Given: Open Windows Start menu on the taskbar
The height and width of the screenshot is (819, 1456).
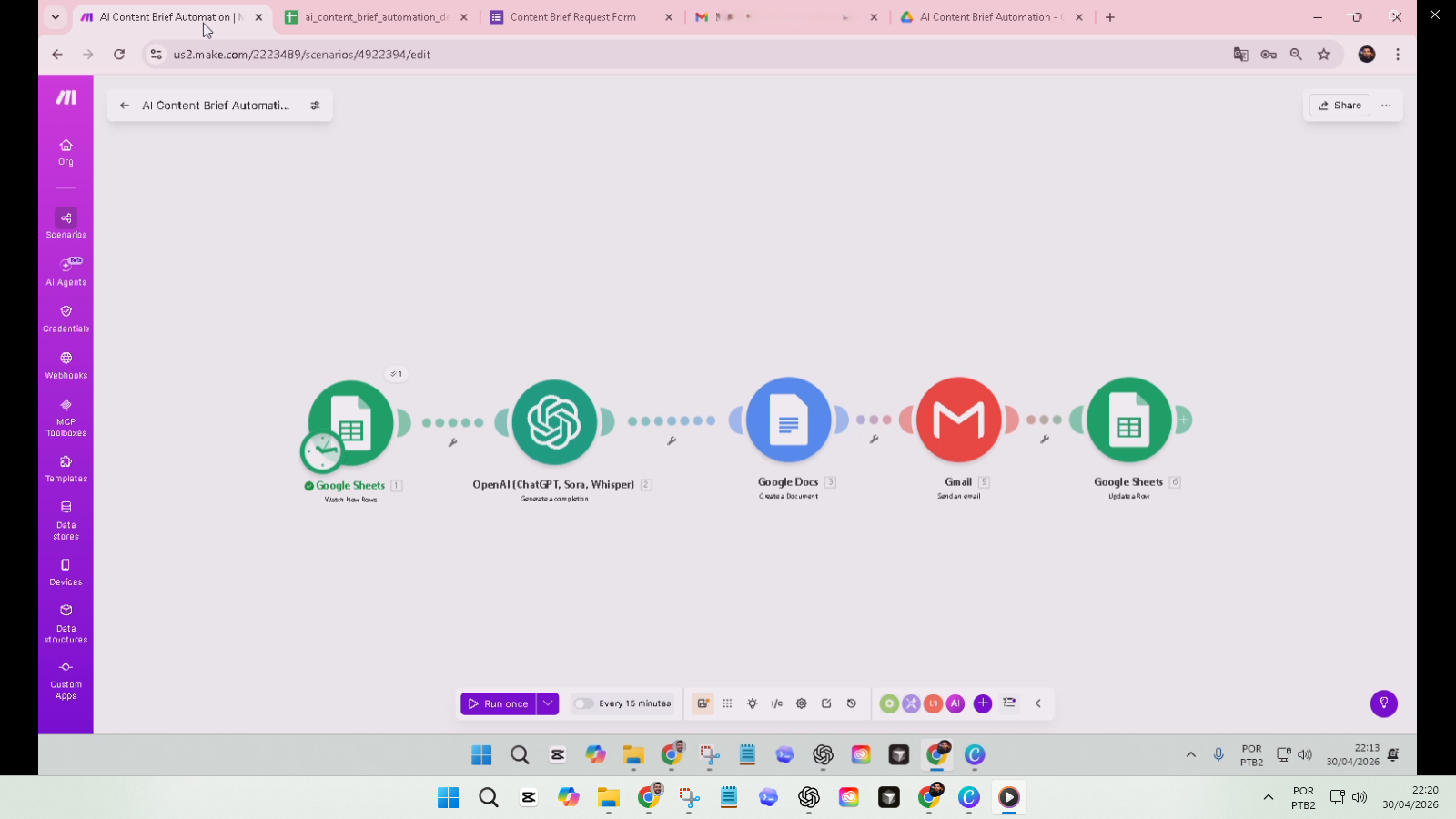Looking at the screenshot, I should (x=449, y=797).
